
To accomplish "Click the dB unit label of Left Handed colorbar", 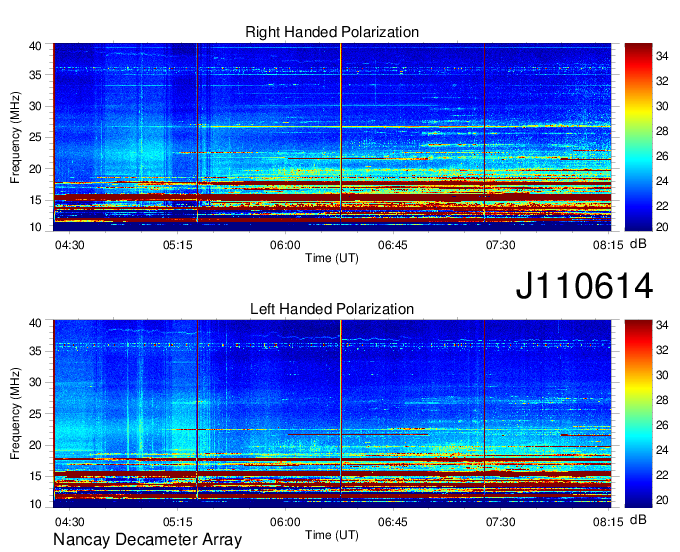I will pyautogui.click(x=638, y=520).
